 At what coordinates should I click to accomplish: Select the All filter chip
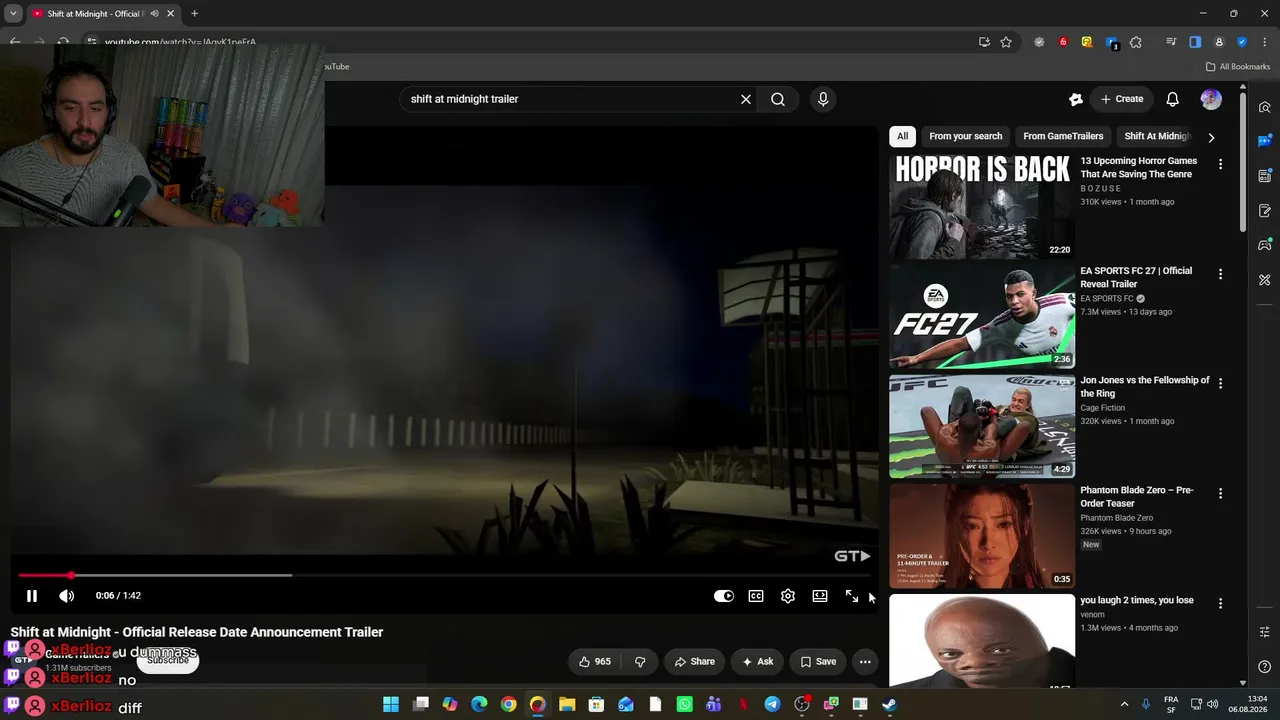902,136
